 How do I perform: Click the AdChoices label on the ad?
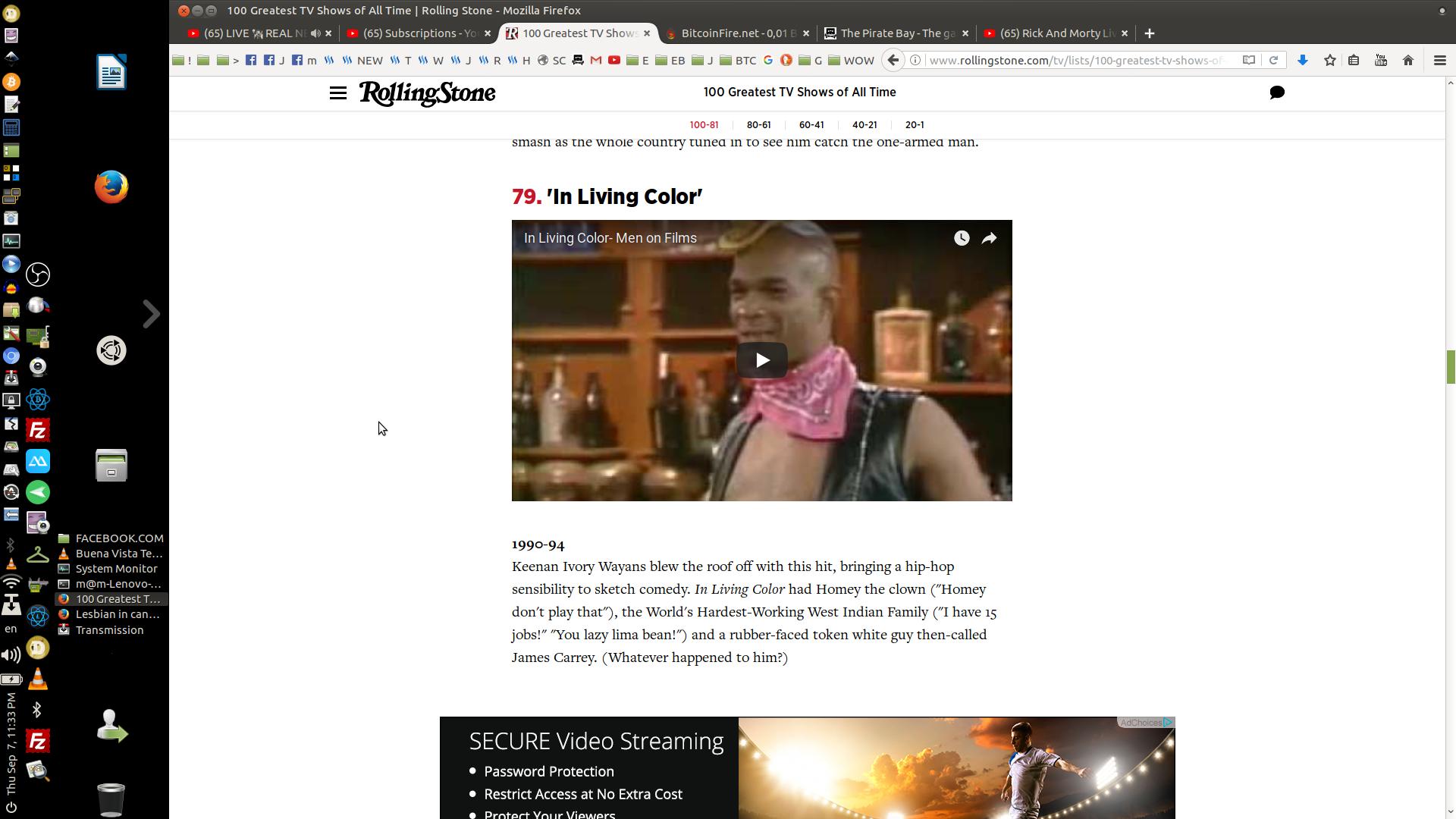pos(1145,723)
